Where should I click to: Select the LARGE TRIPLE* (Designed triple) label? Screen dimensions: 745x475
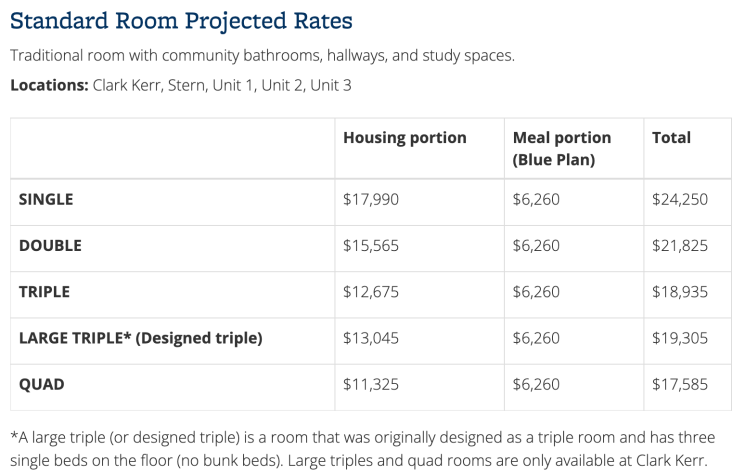[140, 338]
